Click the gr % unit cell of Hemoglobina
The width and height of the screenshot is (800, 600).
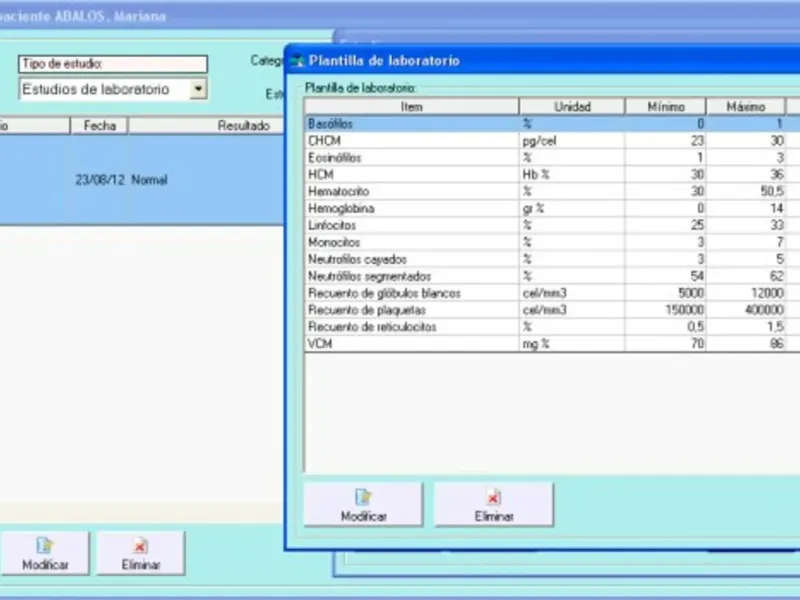[571, 208]
